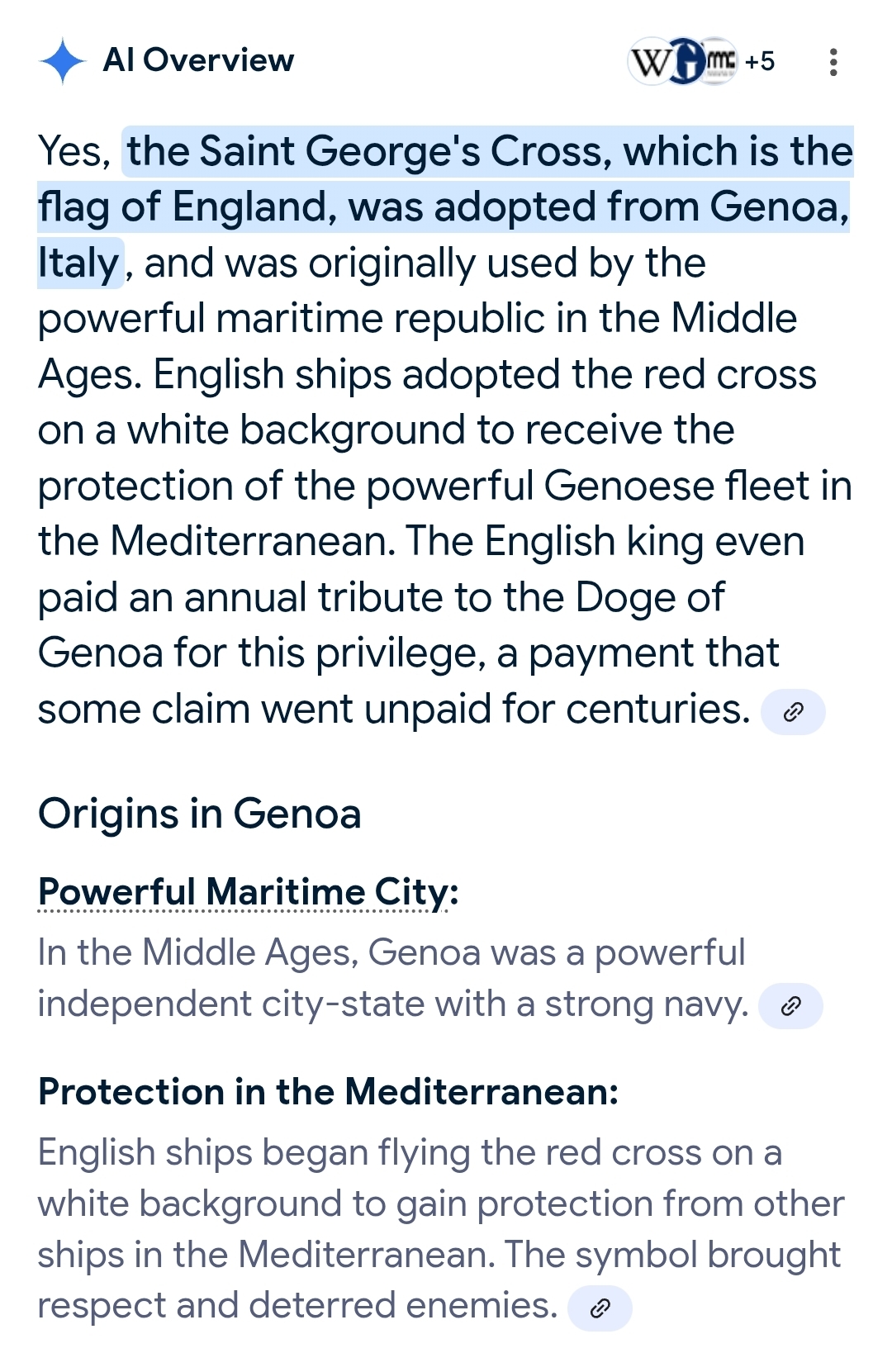Viewport: 892px width, 1372px height.
Task: Tap the opening word 'Yes,'
Action: (74, 151)
